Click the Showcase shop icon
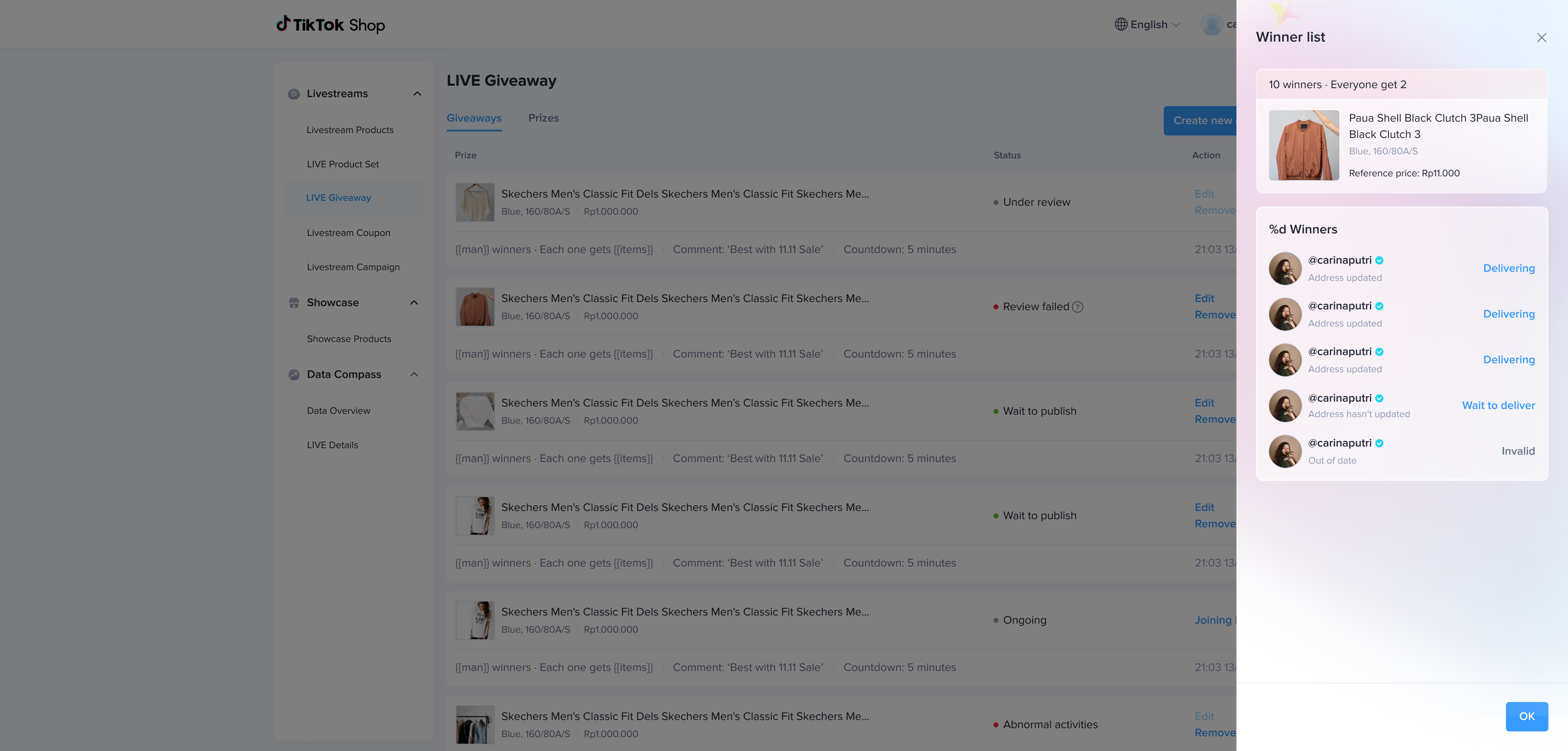The image size is (1568, 751). click(x=294, y=303)
